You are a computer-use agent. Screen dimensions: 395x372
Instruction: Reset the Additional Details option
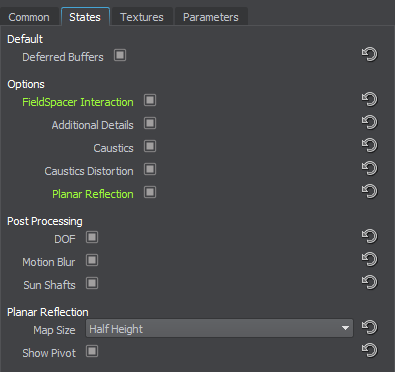(369, 122)
